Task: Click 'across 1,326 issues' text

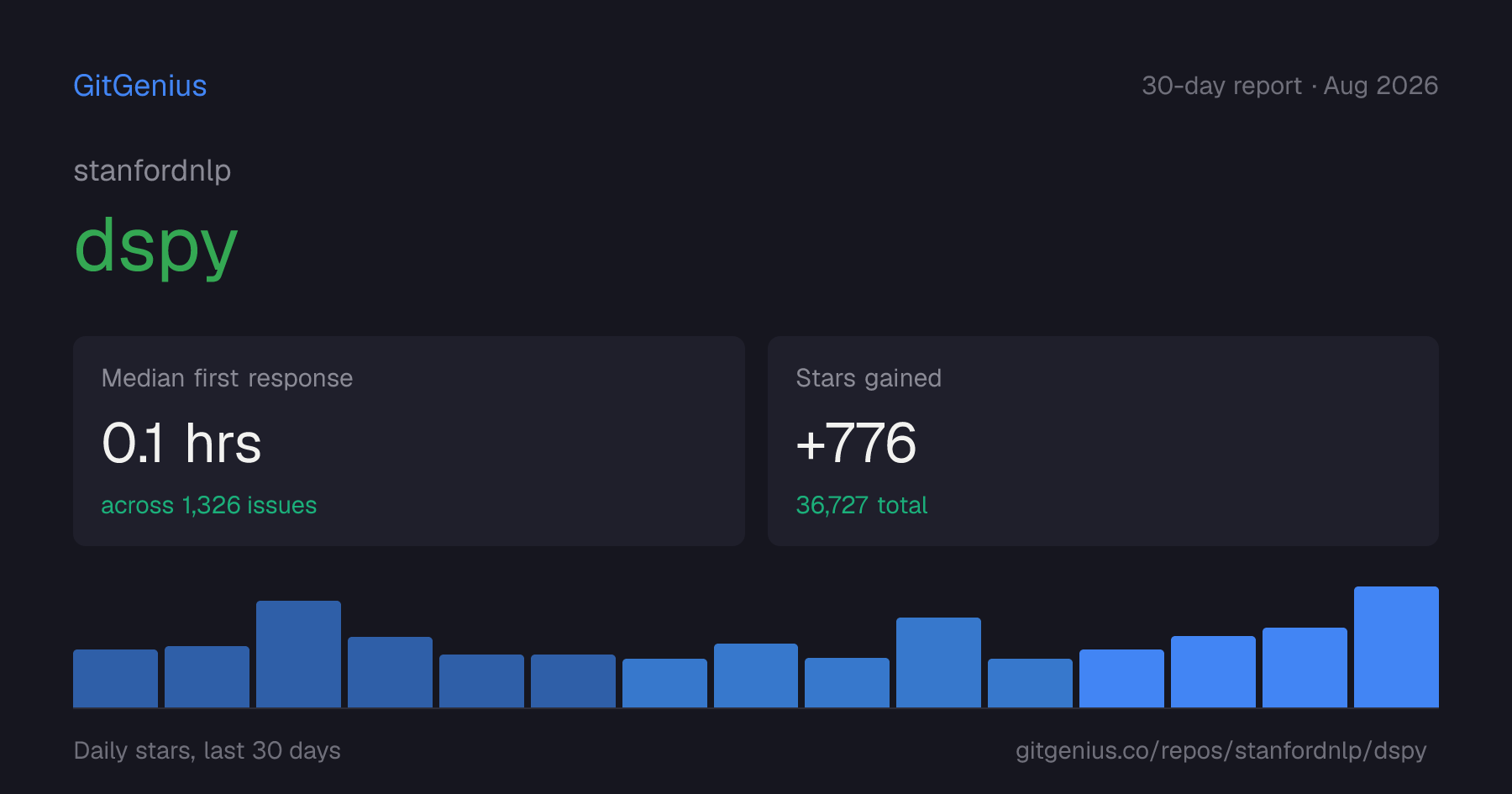Action: tap(209, 505)
